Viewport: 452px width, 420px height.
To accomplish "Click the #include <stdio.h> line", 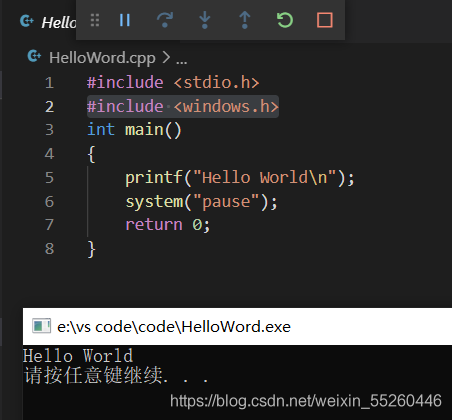I will point(173,82).
